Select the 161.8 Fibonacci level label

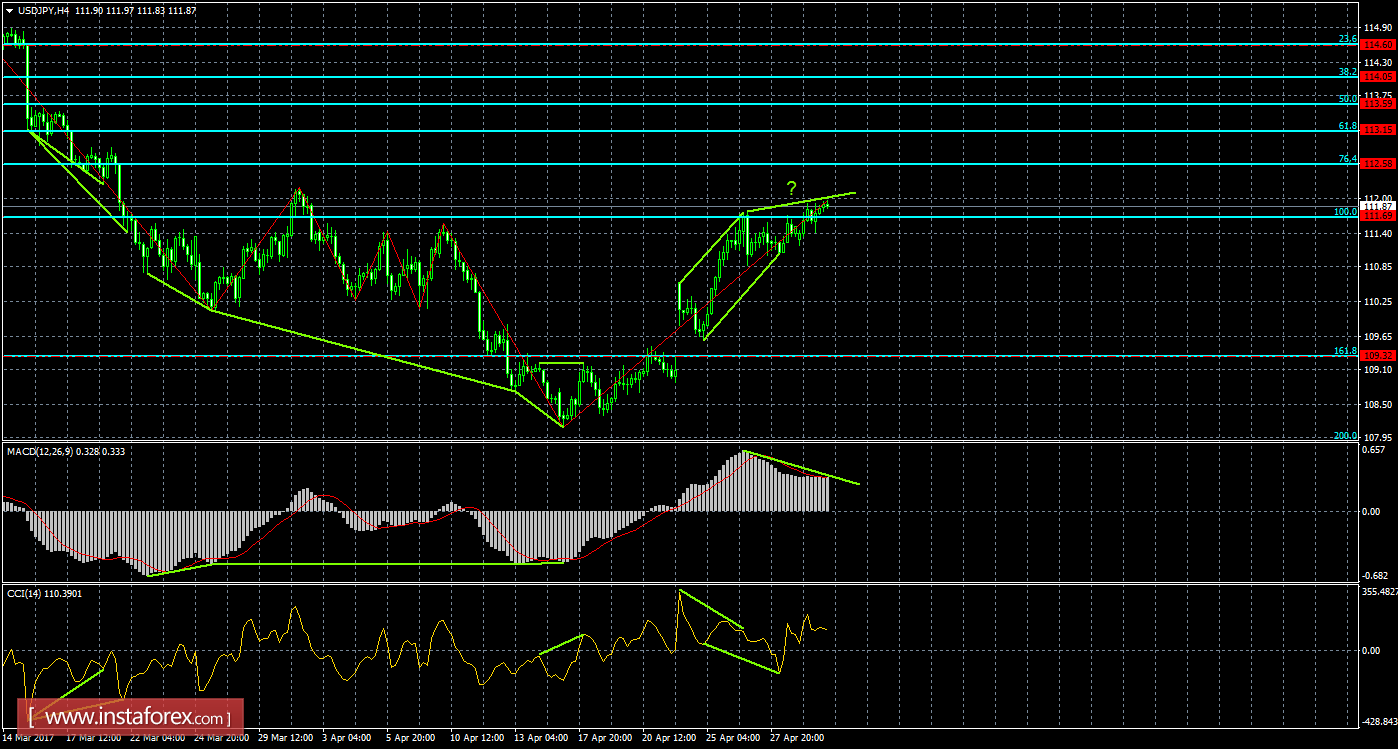coord(1345,351)
